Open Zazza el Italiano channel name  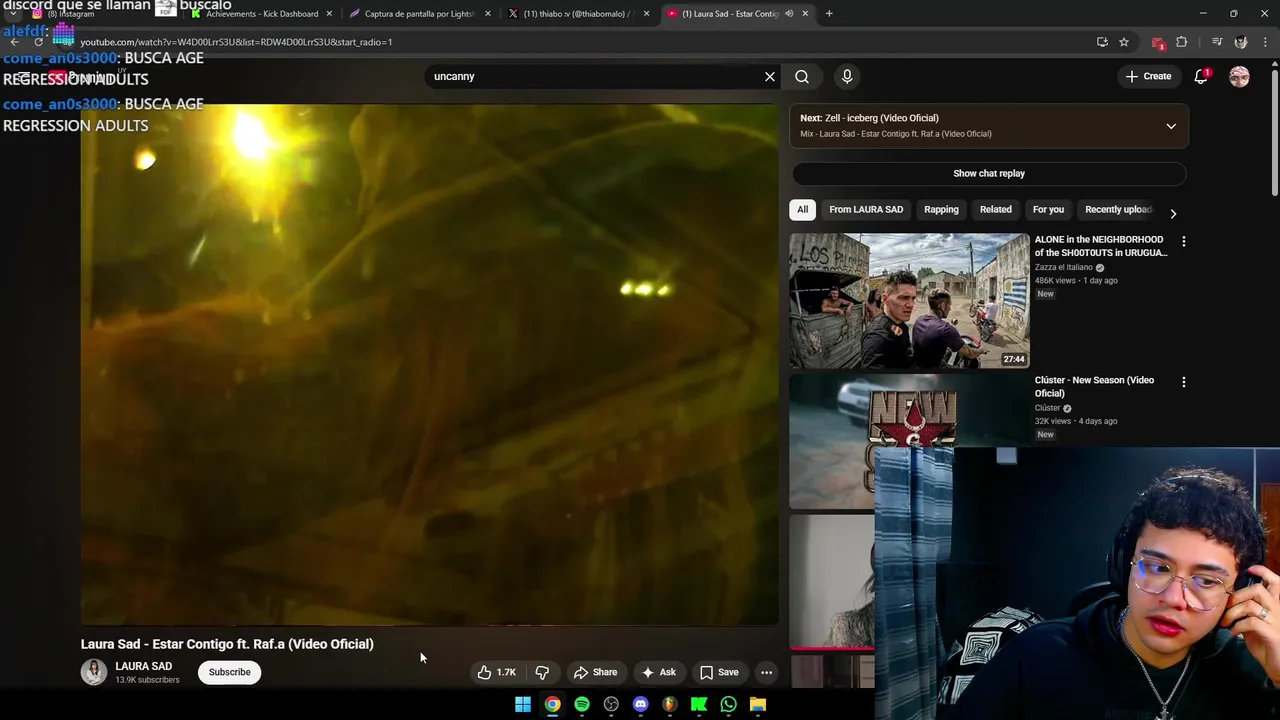[1064, 267]
